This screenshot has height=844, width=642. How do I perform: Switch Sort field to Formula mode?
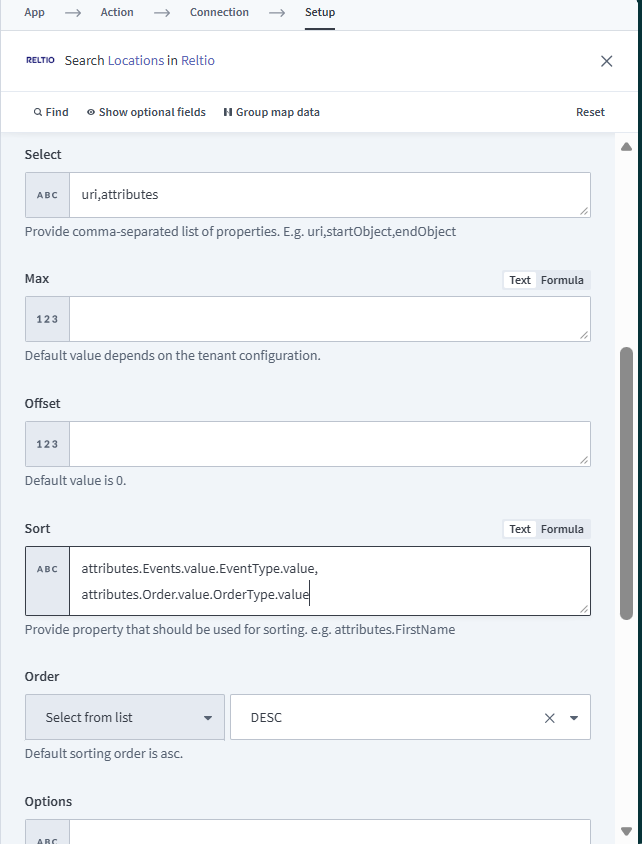(562, 529)
